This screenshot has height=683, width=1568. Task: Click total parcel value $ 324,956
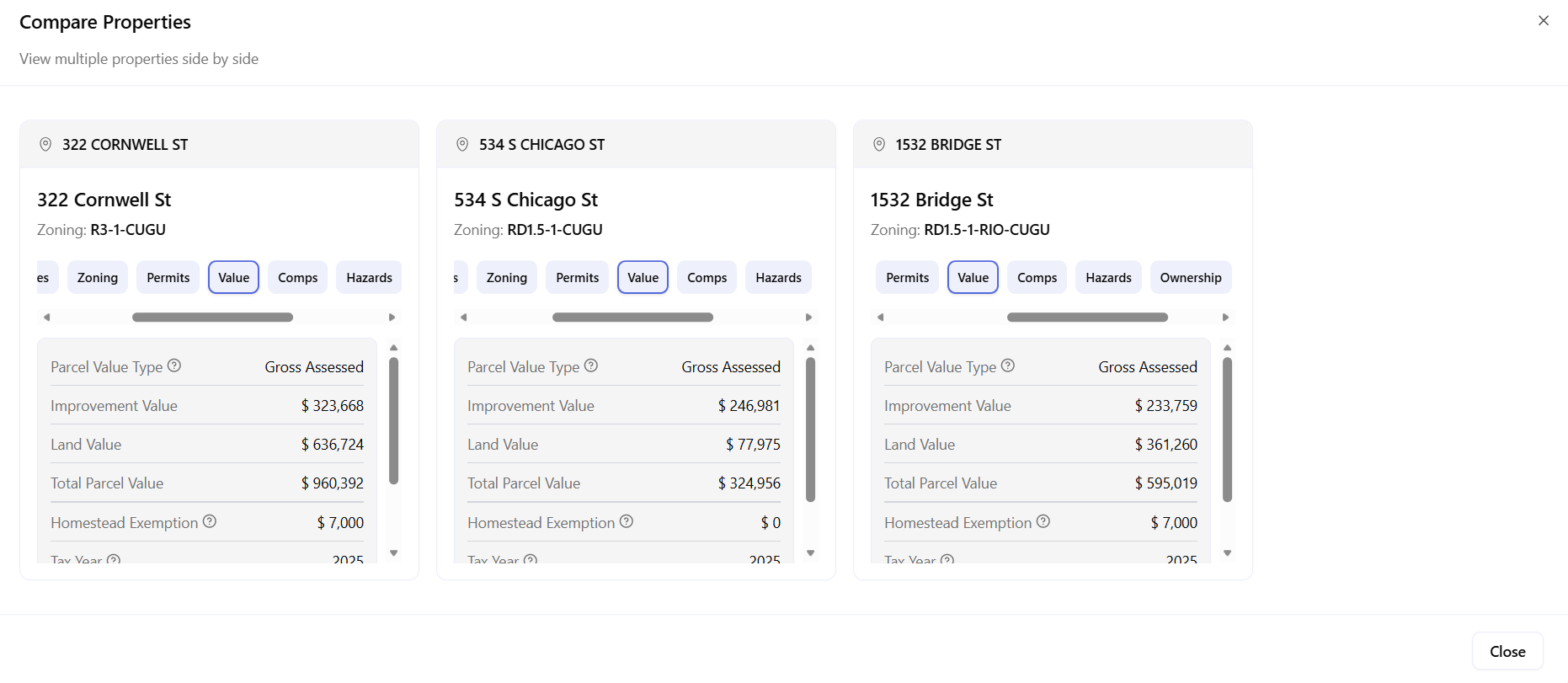coord(749,483)
